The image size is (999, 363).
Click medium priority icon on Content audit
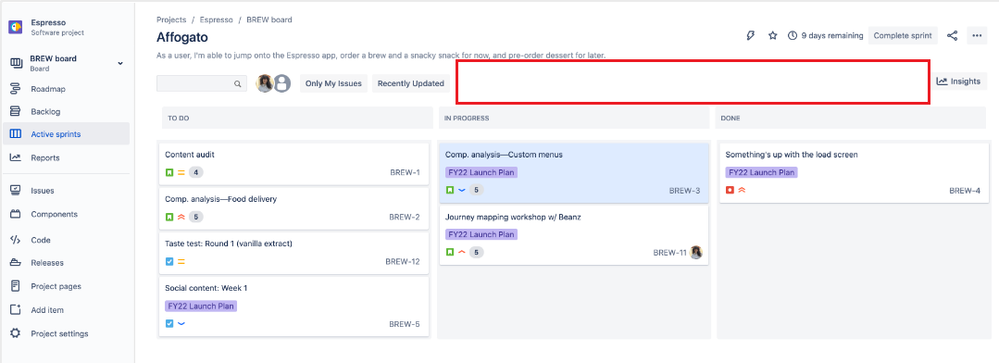click(x=181, y=173)
